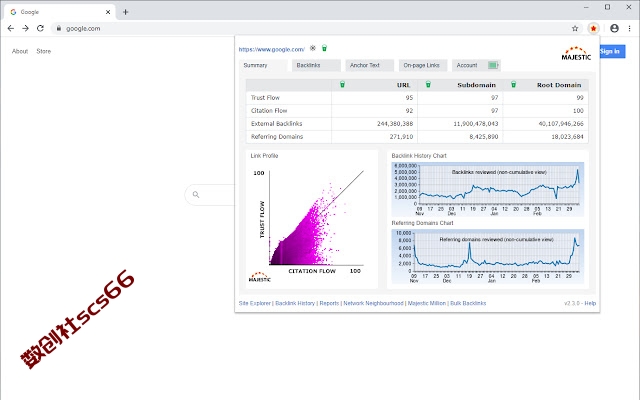
Task: Click the blue Sign in button
Action: 612,51
